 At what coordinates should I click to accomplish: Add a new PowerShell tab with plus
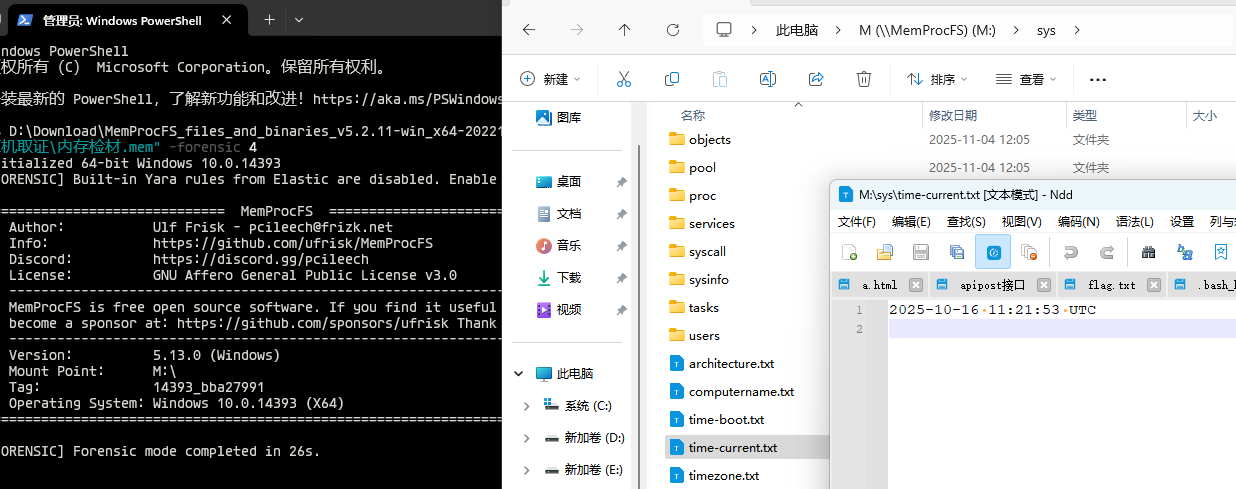pyautogui.click(x=269, y=20)
